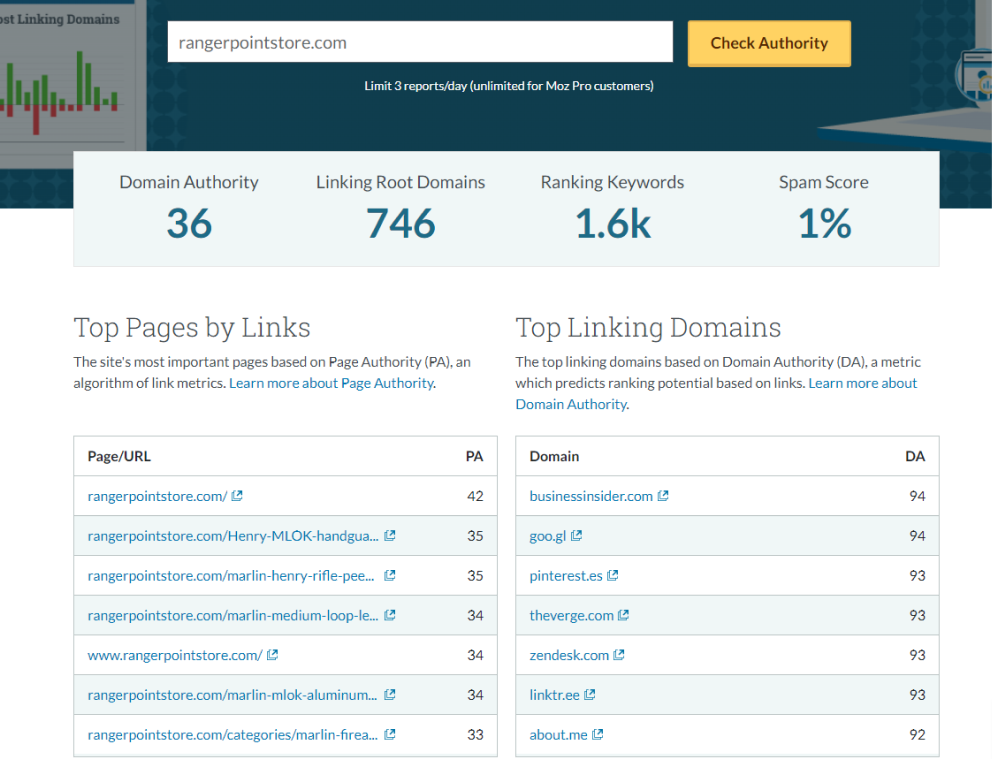993x759 pixels.
Task: Open external link icon next to linktr.ee
Action: tap(590, 694)
